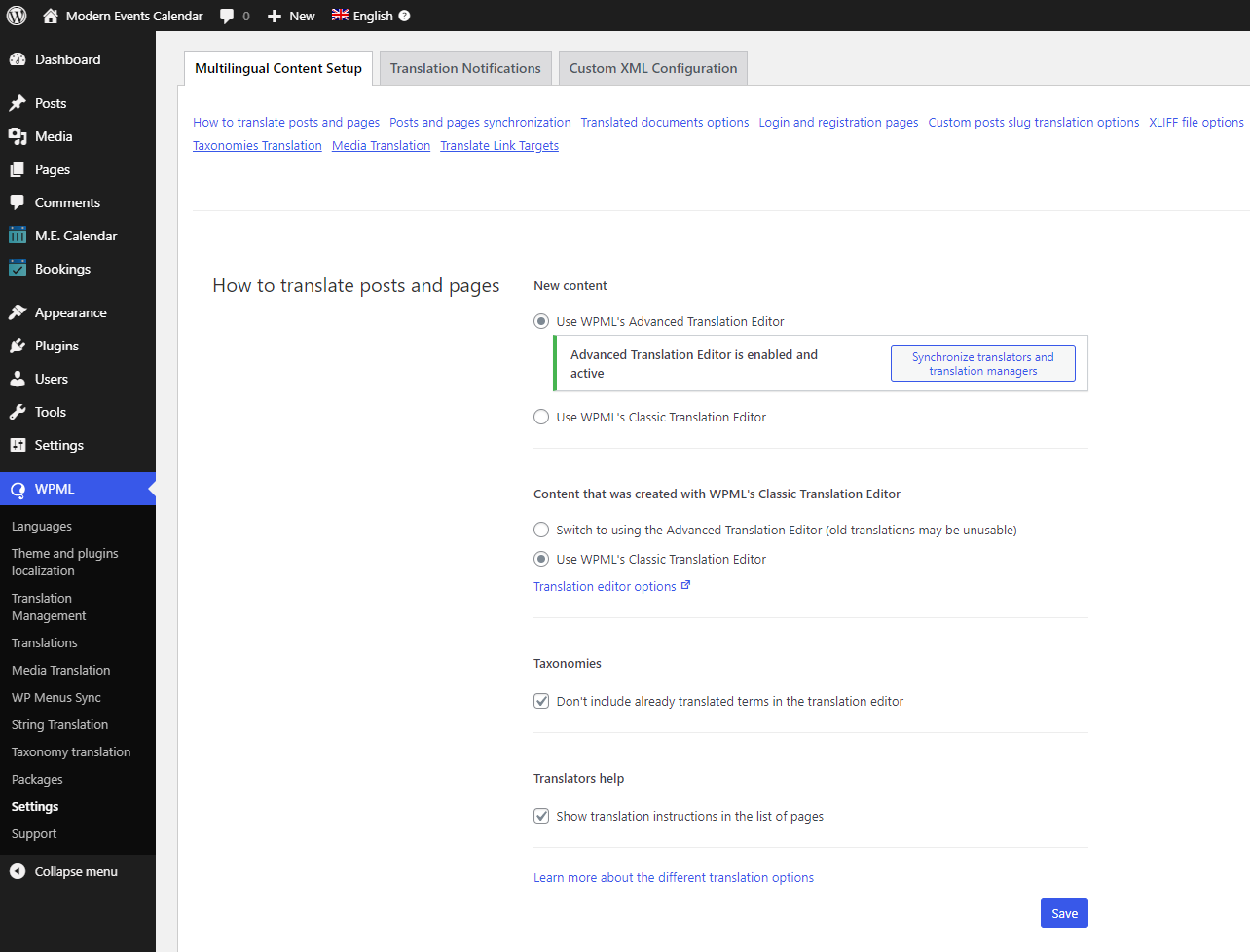Open Support submenu item
The image size is (1250, 952).
pos(34,834)
